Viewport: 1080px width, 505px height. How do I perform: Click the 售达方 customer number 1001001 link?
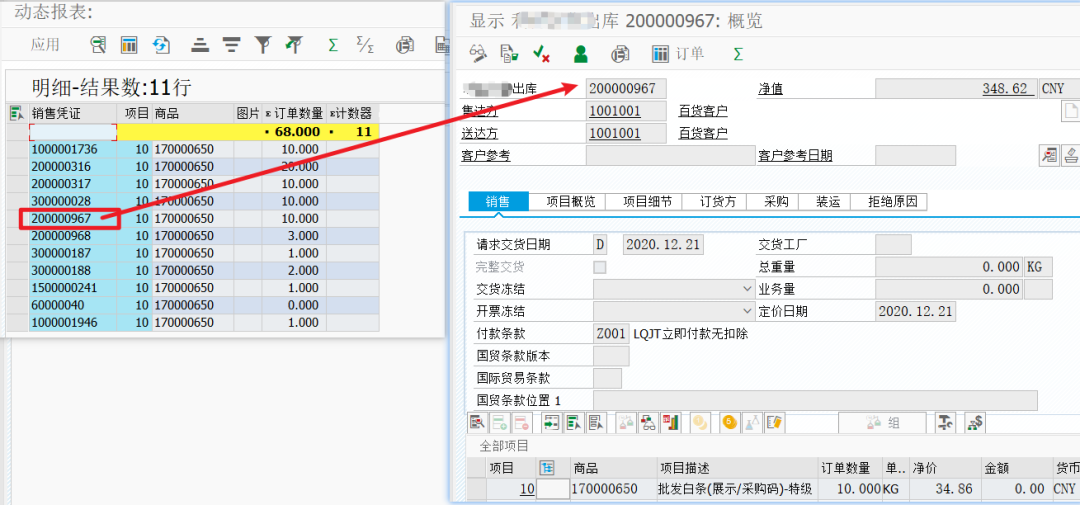click(615, 111)
